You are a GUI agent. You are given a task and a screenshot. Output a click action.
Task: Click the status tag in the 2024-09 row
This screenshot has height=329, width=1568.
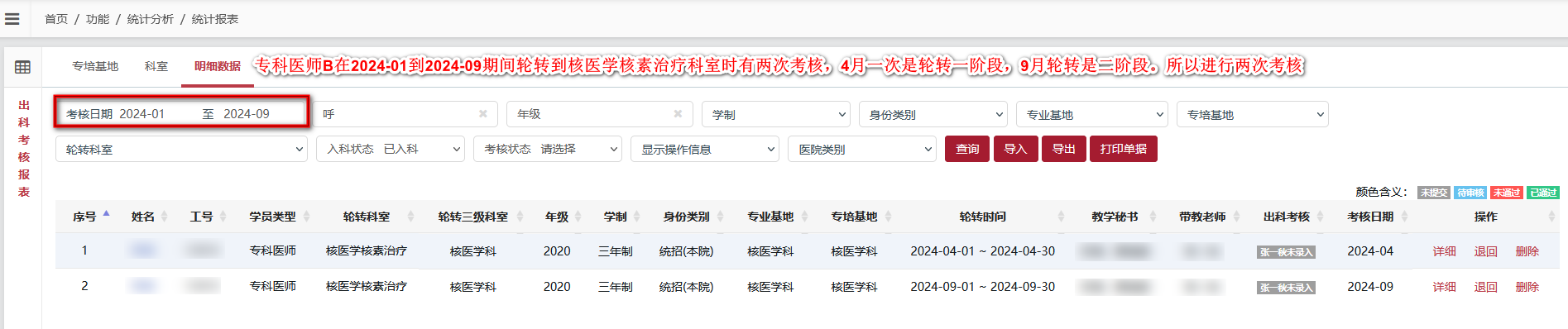point(1286,288)
